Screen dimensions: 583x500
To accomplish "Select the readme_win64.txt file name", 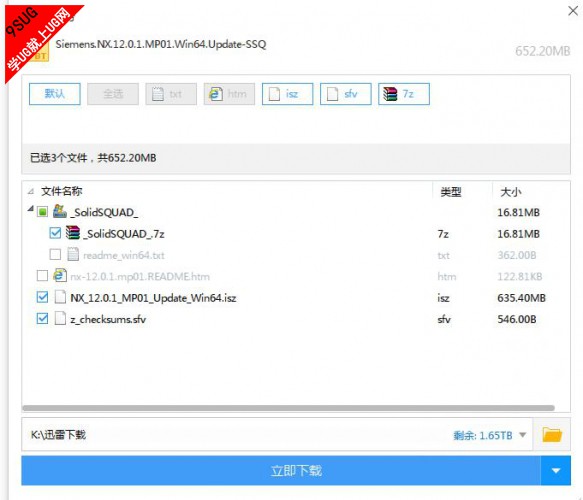I will coord(124,255).
